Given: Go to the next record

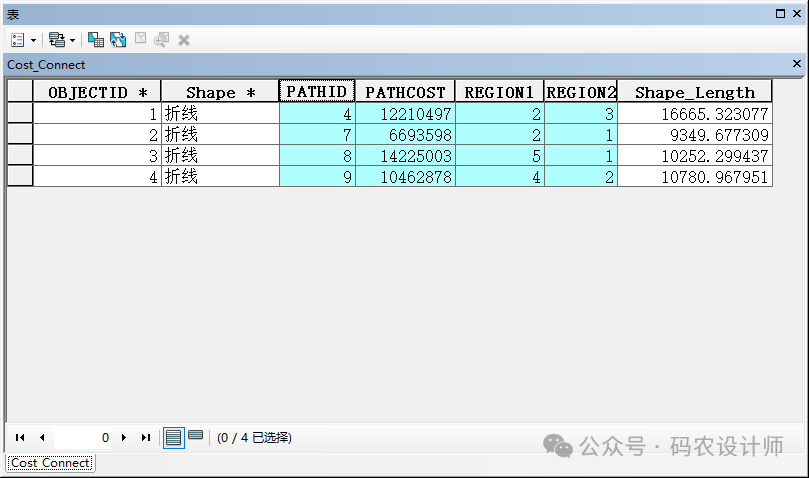Looking at the screenshot, I should click(124, 438).
